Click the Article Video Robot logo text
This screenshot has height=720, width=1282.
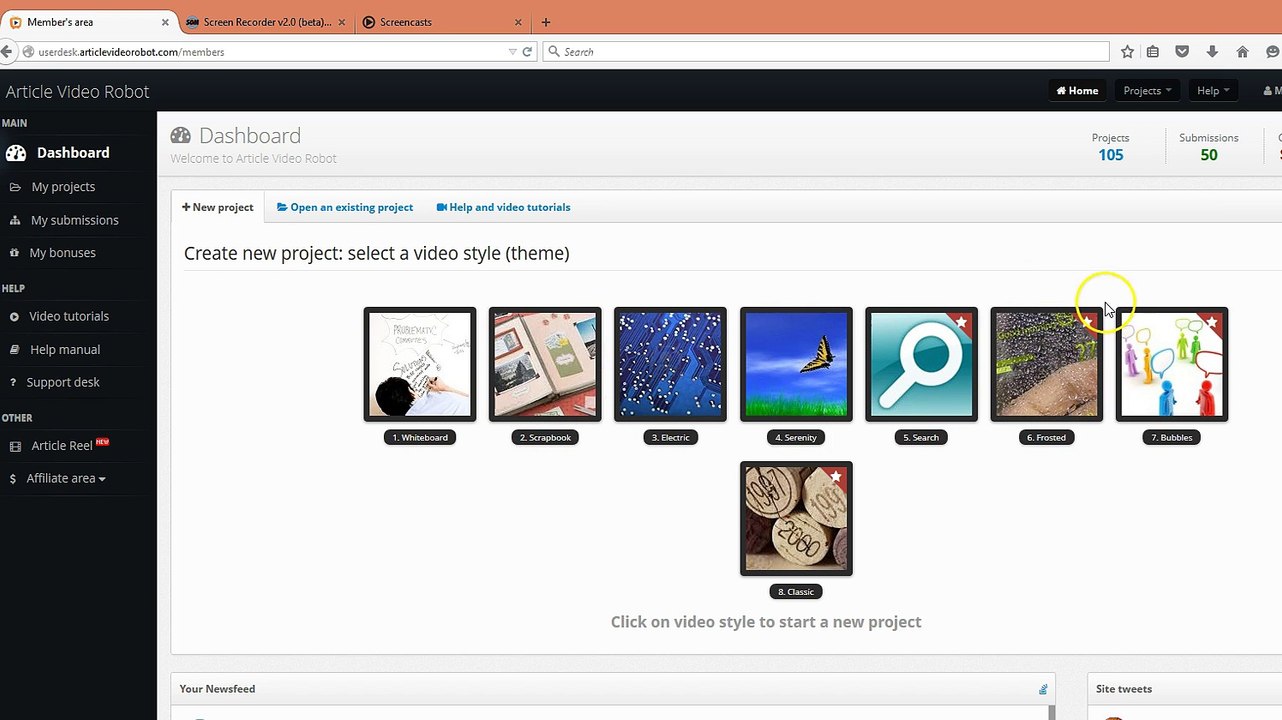77,91
